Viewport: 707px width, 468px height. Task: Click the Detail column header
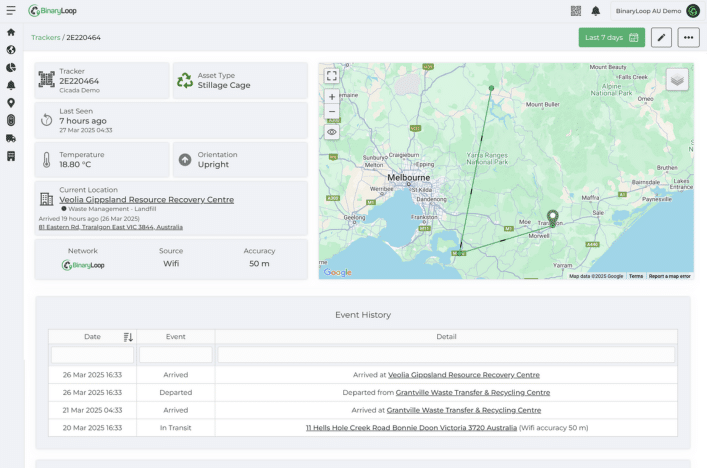446,337
